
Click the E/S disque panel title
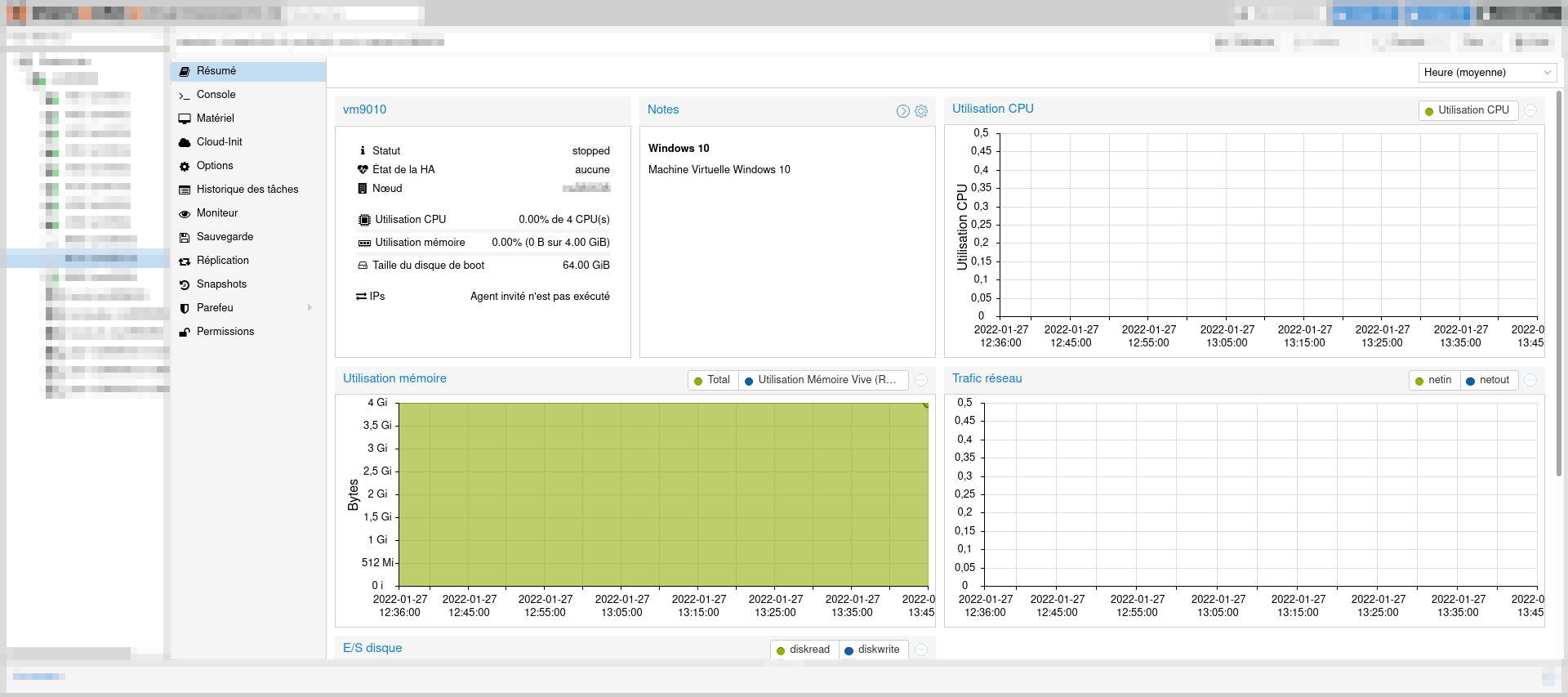[x=372, y=649]
